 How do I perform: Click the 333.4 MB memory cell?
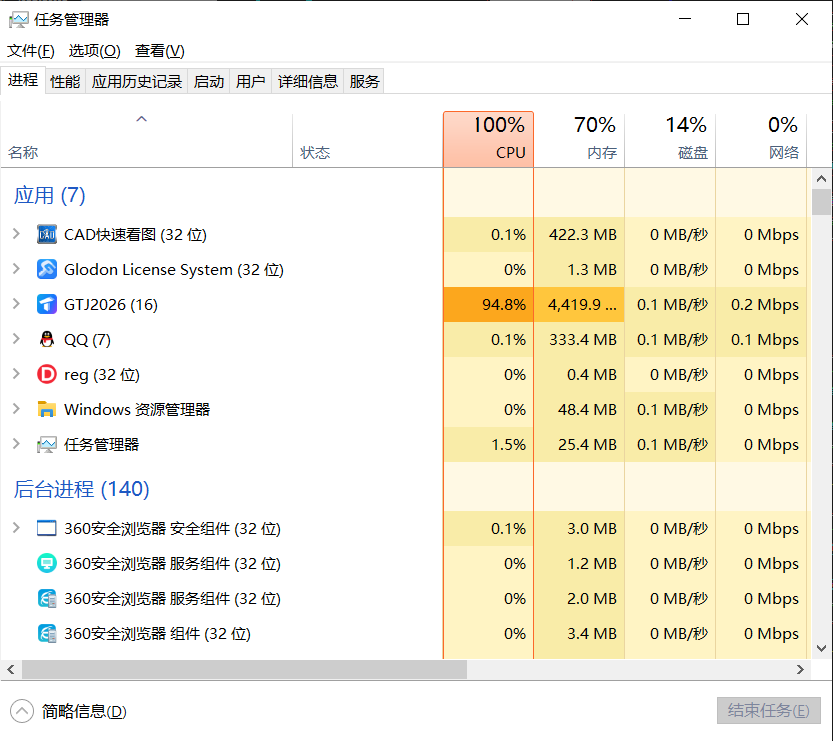coord(579,339)
